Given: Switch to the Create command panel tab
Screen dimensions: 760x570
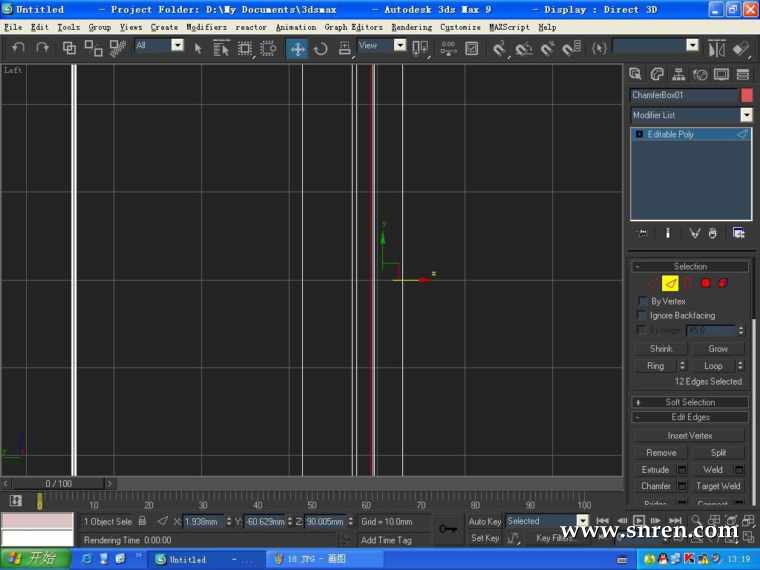Looking at the screenshot, I should pyautogui.click(x=635, y=74).
